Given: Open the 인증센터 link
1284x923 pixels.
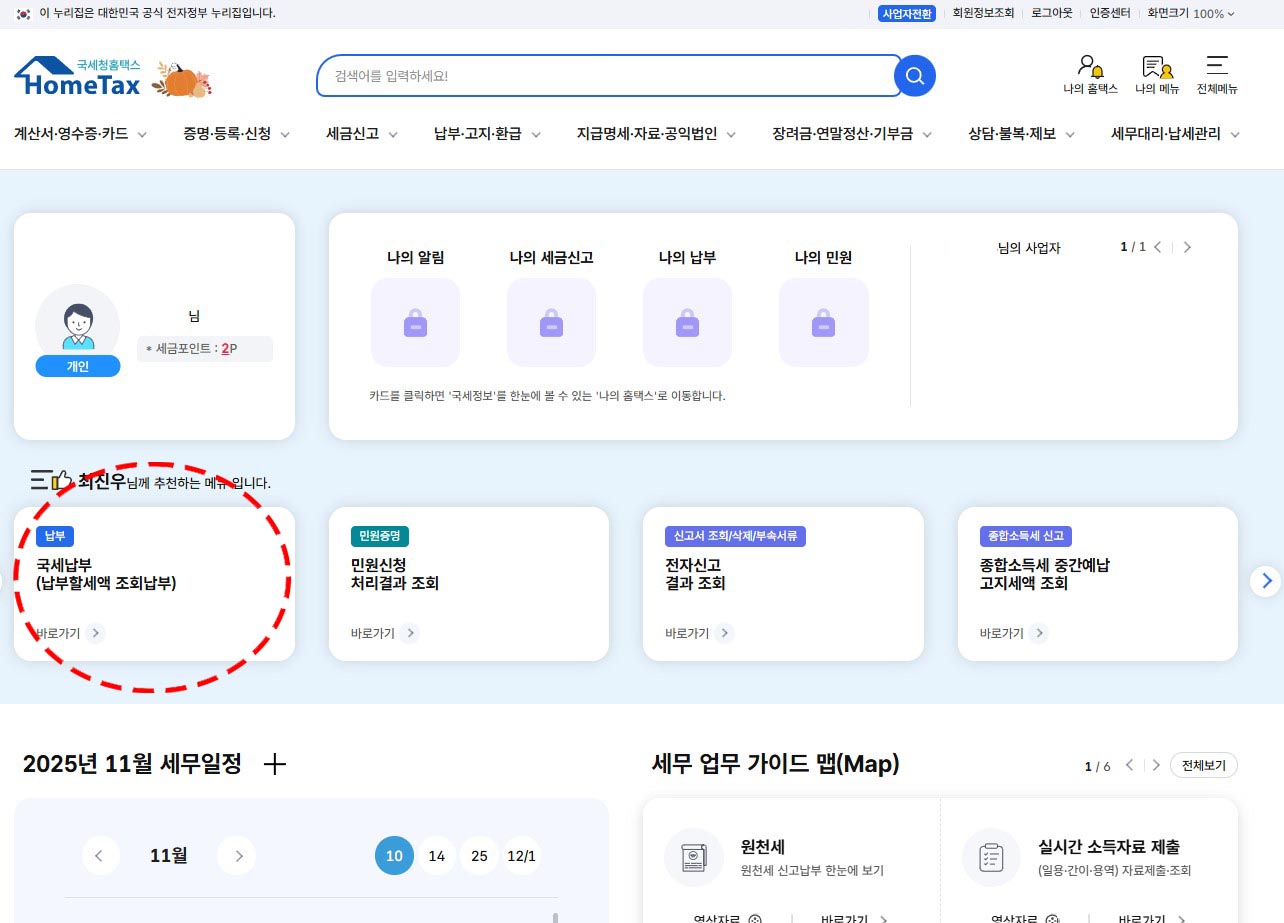Looking at the screenshot, I should coord(1110,13).
